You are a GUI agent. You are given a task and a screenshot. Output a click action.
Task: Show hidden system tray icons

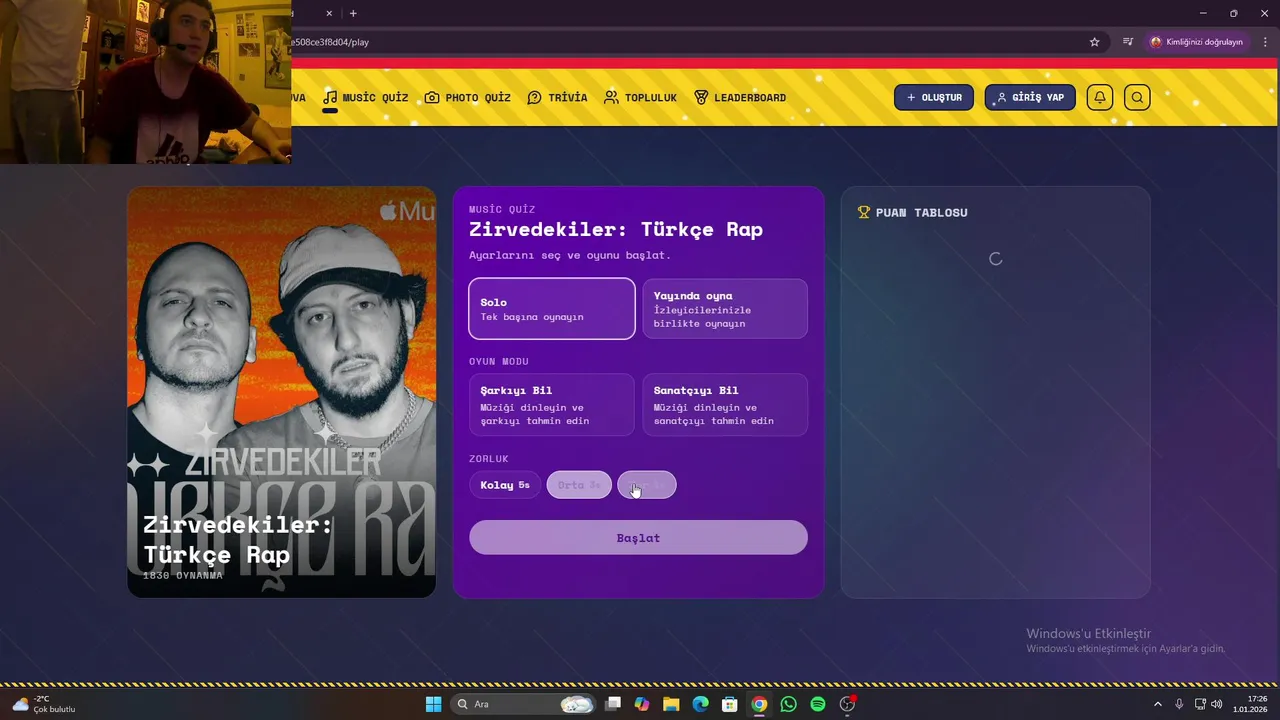(1158, 704)
